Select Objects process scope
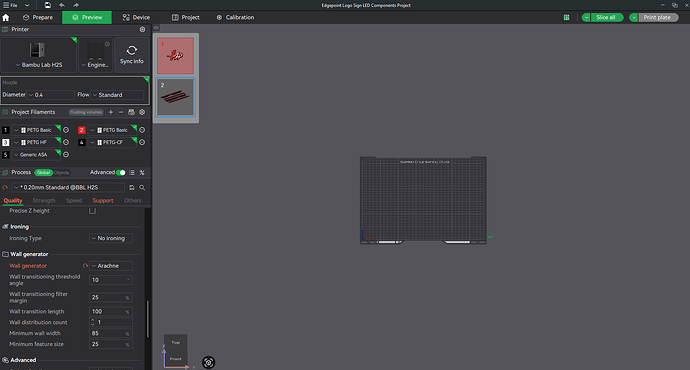The height and width of the screenshot is (370, 690). pyautogui.click(x=62, y=172)
